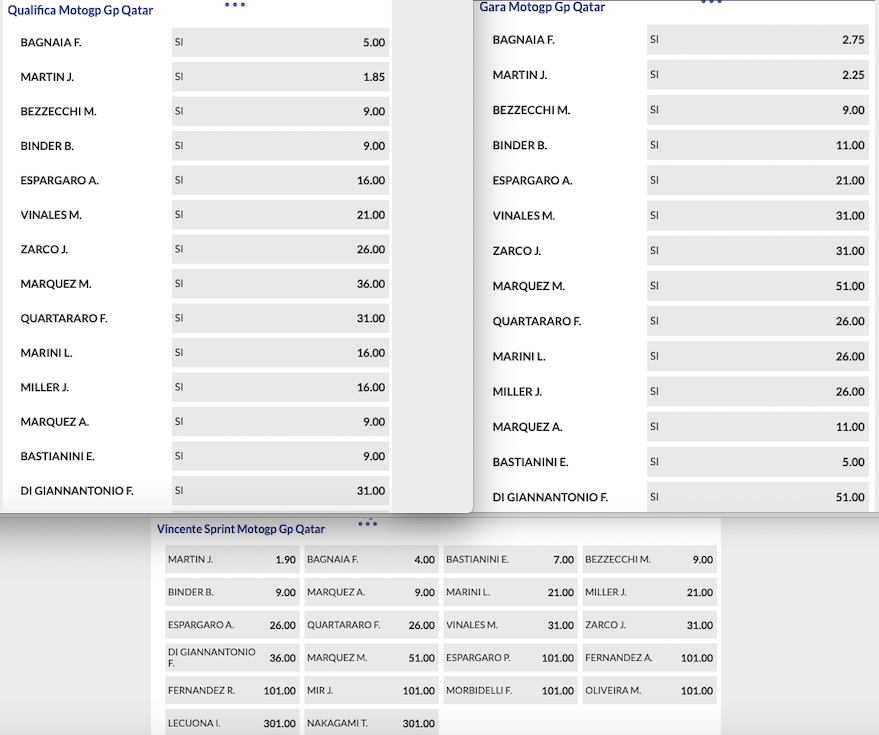Image resolution: width=879 pixels, height=735 pixels.
Task: Expand the Gara Motogp Gp Qatar header
Action: 542,7
